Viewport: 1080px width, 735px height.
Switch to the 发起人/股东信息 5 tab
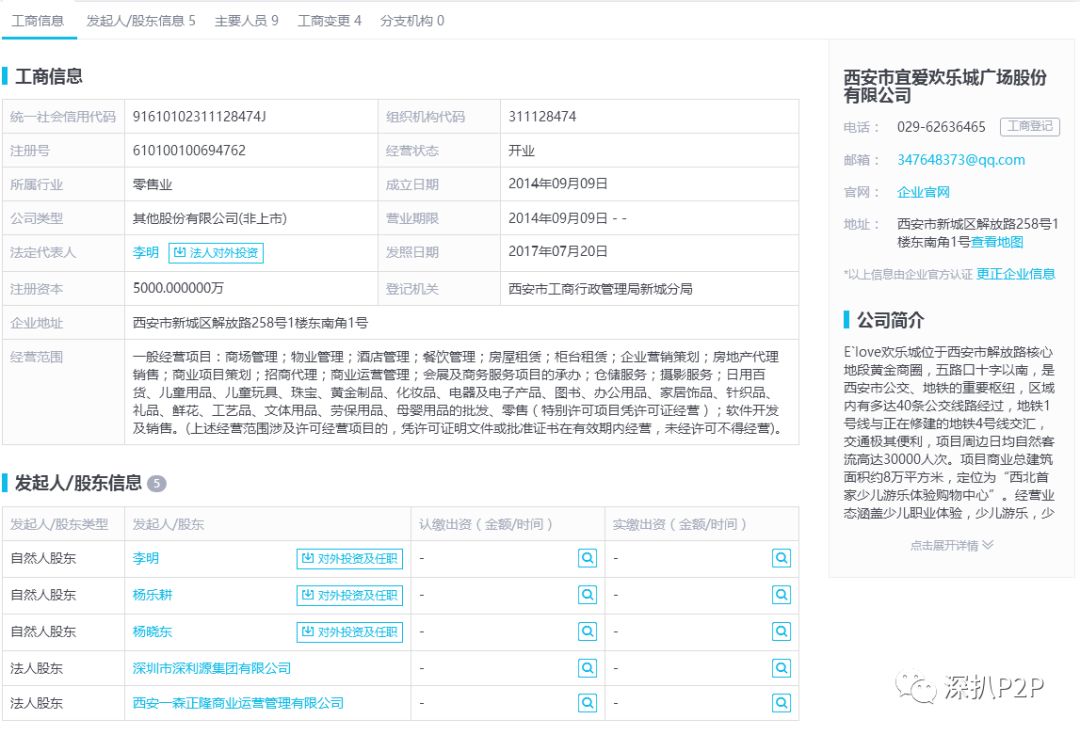tap(141, 21)
